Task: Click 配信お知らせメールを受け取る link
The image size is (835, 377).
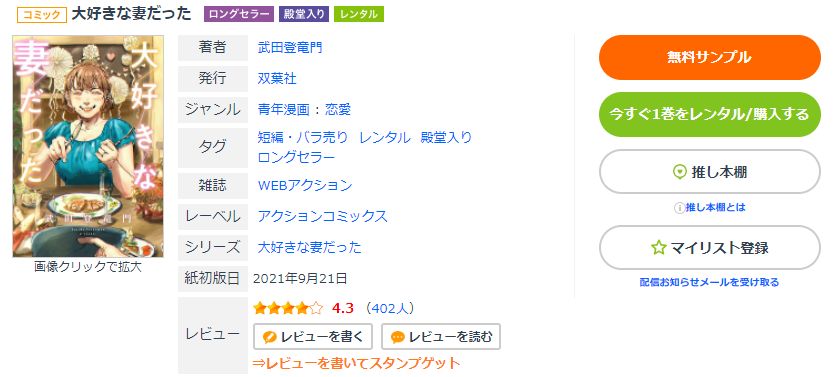Action: click(x=709, y=282)
